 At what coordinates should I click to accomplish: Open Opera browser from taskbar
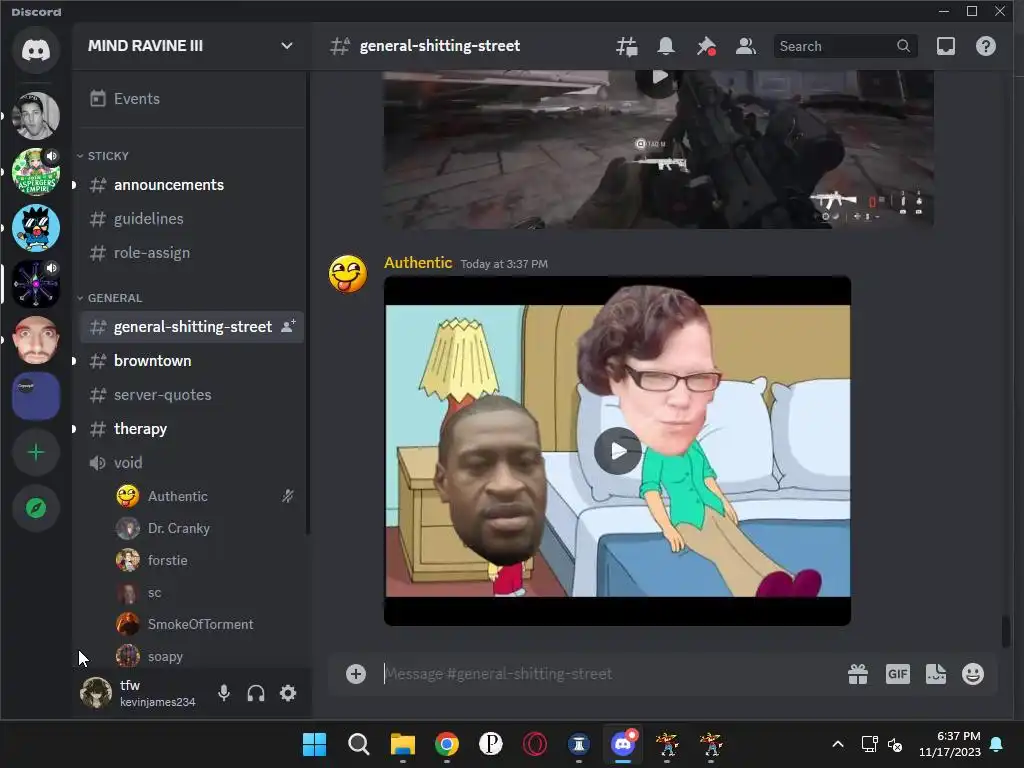[x=535, y=744]
